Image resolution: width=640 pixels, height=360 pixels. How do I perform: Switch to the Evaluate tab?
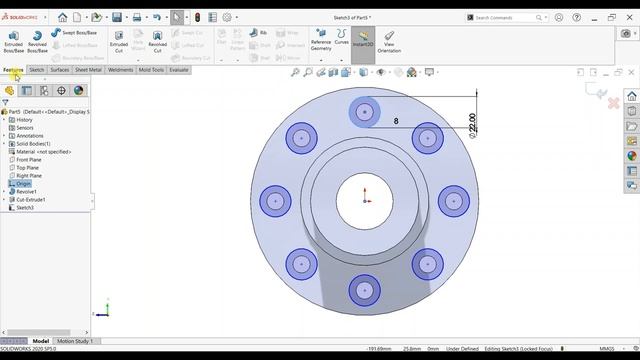coord(179,70)
